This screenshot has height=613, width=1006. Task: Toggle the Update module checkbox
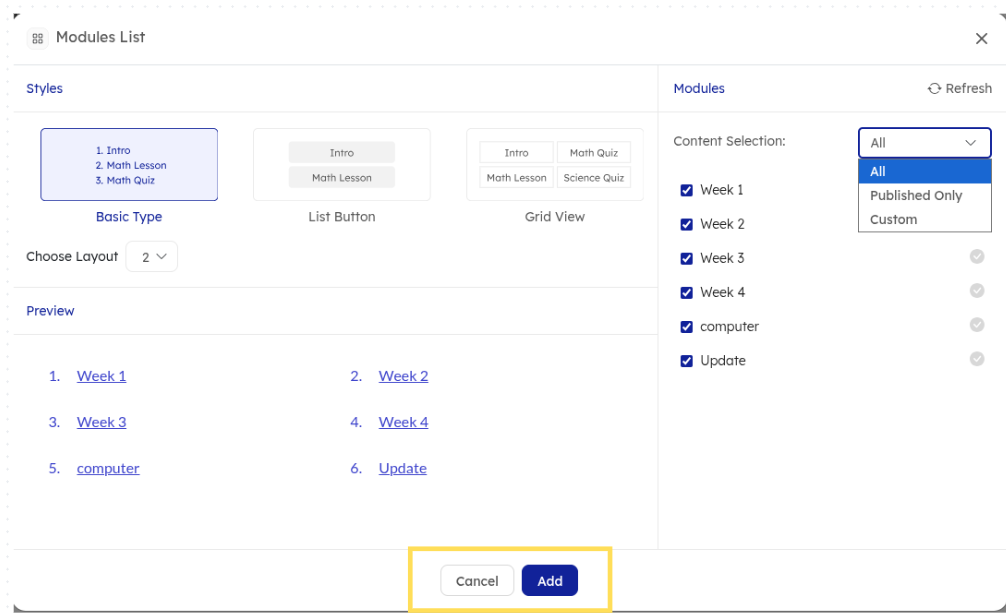click(x=686, y=361)
